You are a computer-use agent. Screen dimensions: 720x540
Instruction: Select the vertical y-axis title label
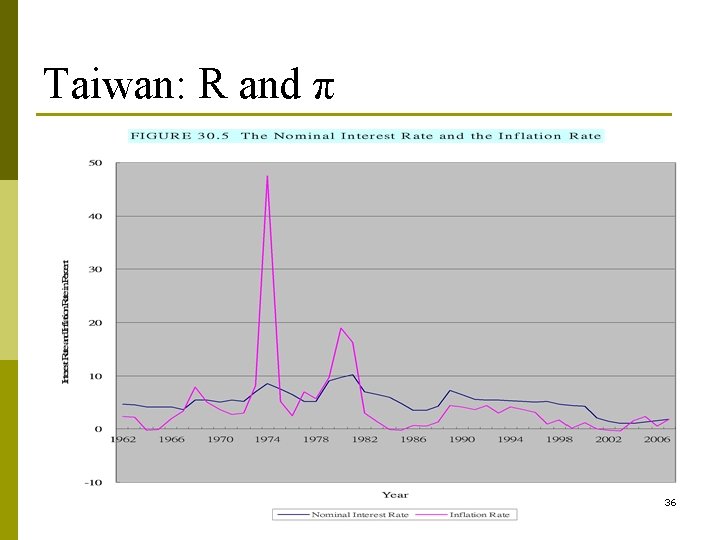pos(66,322)
